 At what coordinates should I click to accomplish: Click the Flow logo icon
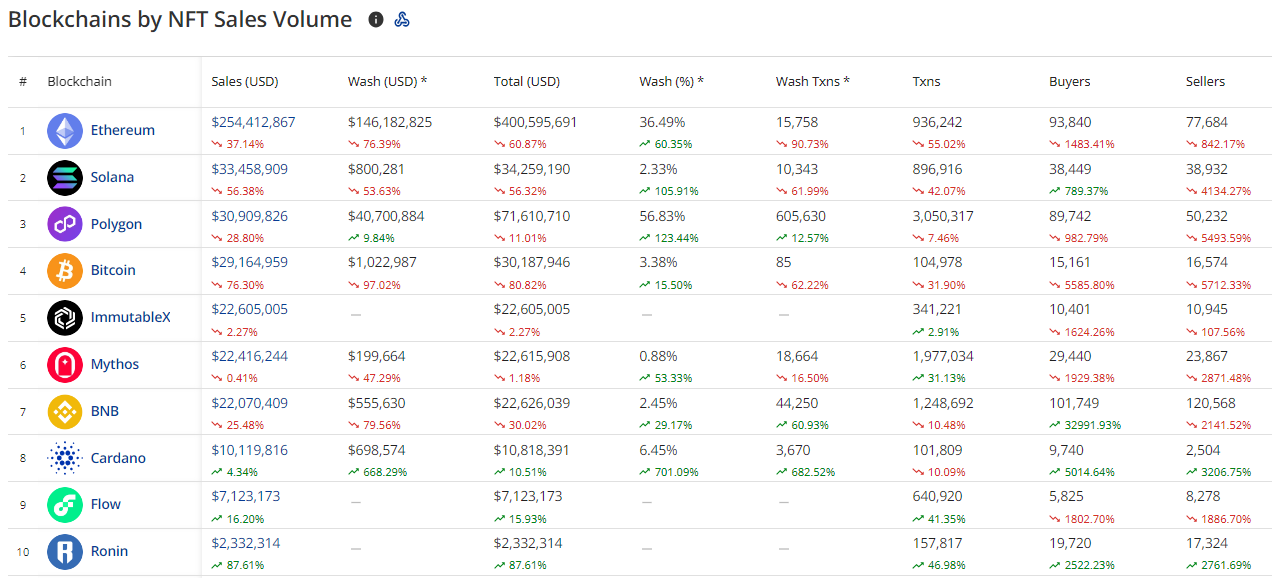point(65,505)
